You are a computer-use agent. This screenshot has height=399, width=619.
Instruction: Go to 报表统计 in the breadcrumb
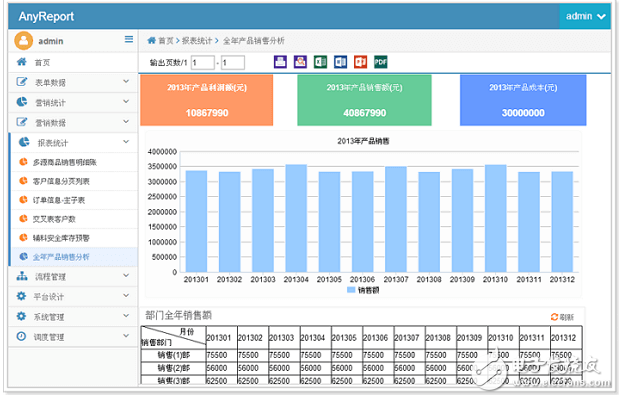tap(197, 41)
